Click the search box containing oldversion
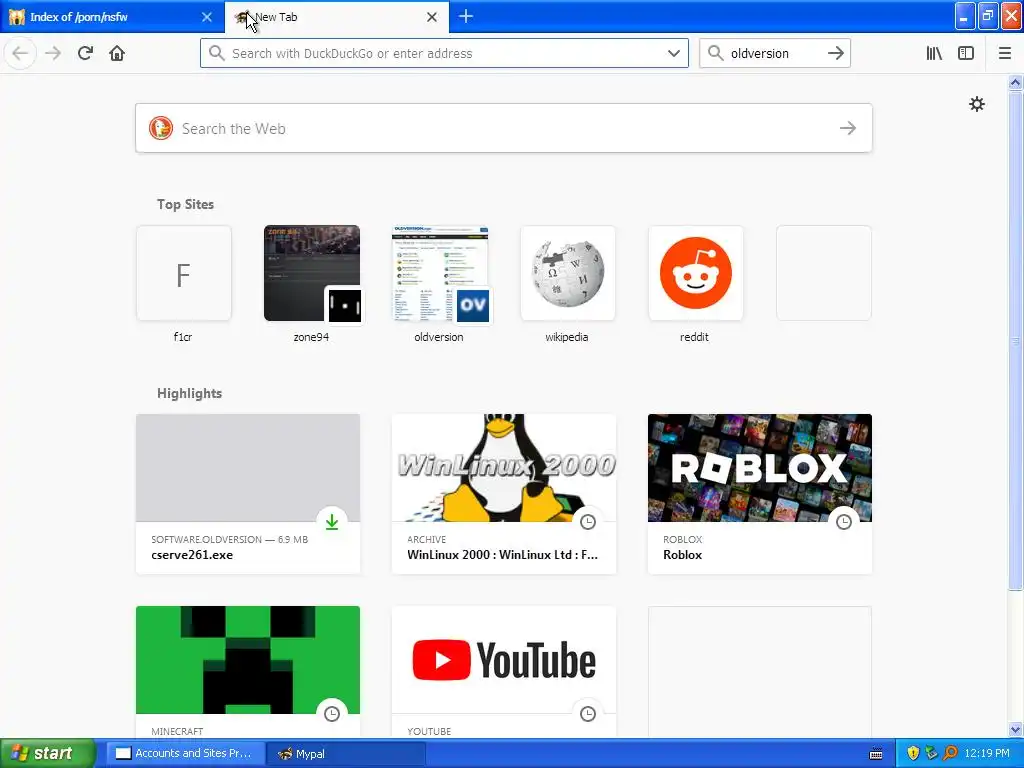This screenshot has width=1024, height=768. [775, 54]
